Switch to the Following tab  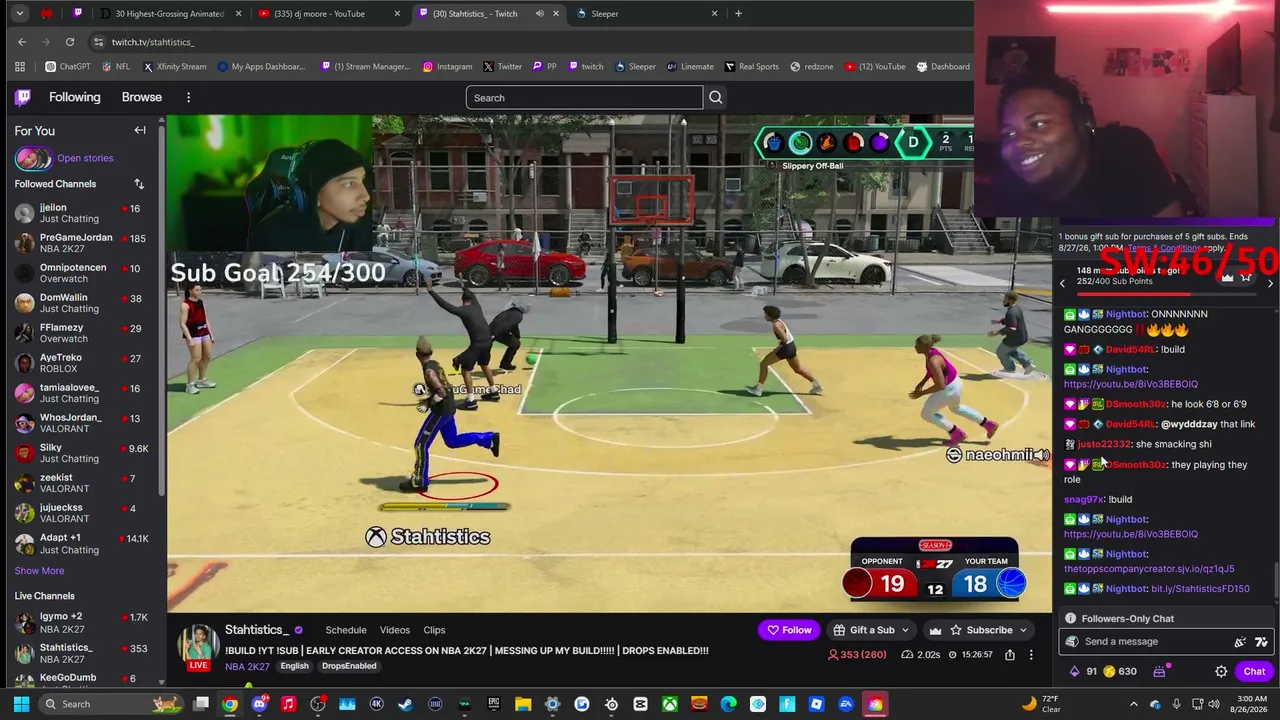pyautogui.click(x=75, y=97)
